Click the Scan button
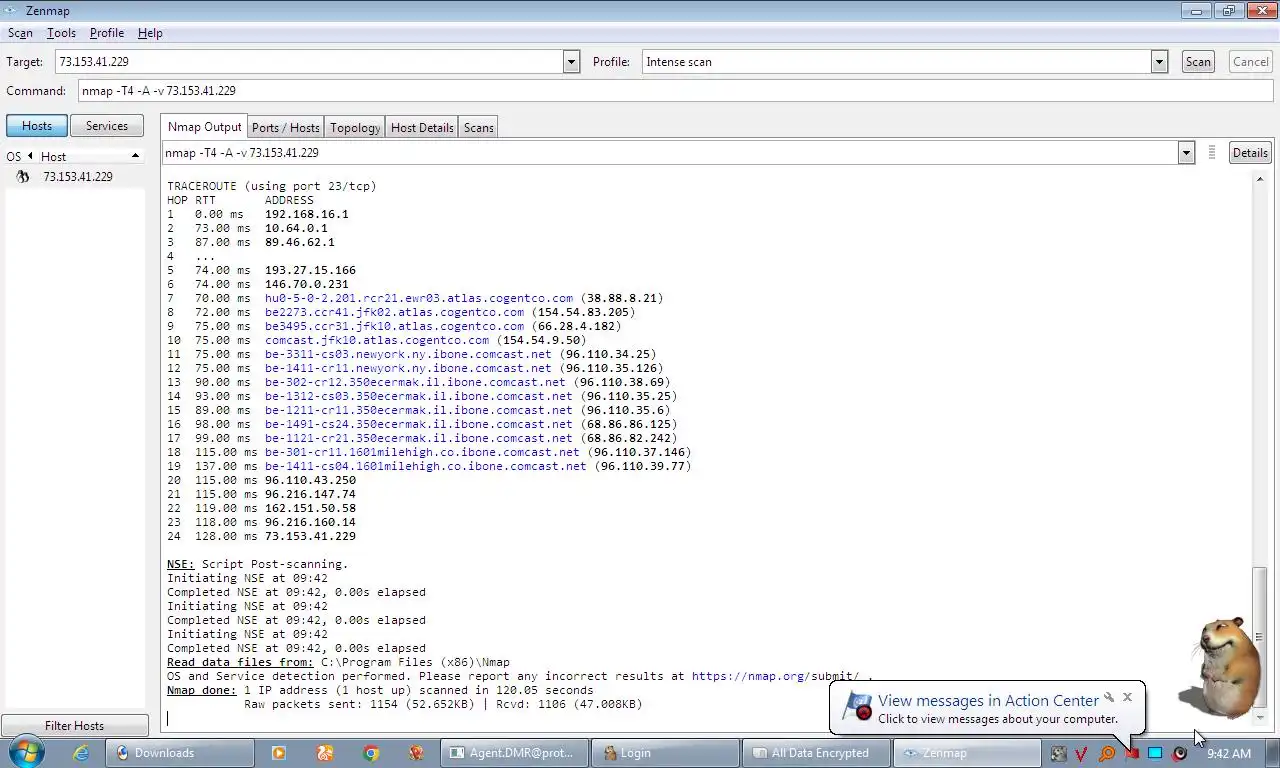The image size is (1280, 768). pyautogui.click(x=1198, y=62)
